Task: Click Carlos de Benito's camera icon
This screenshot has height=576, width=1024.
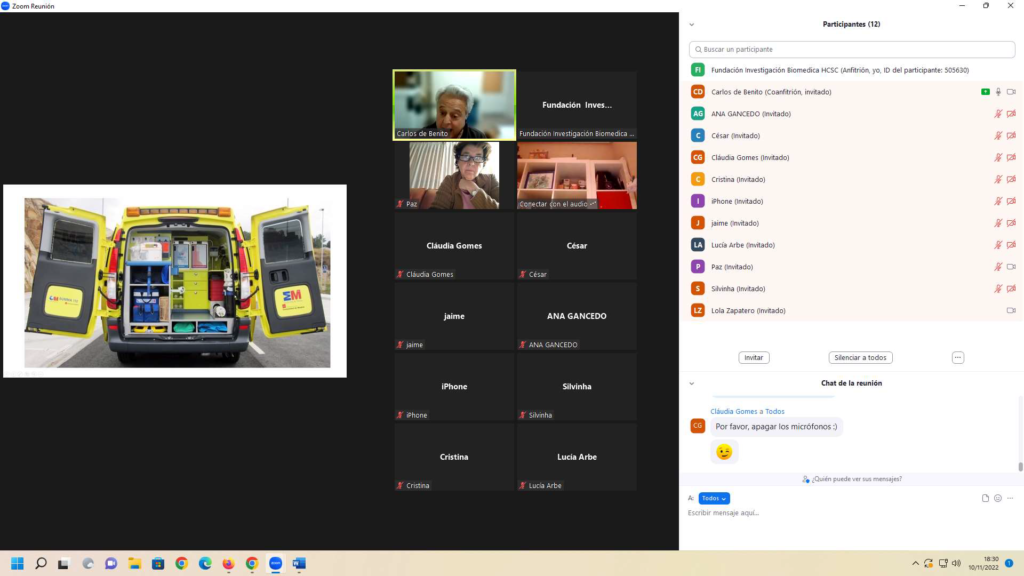Action: (1011, 92)
